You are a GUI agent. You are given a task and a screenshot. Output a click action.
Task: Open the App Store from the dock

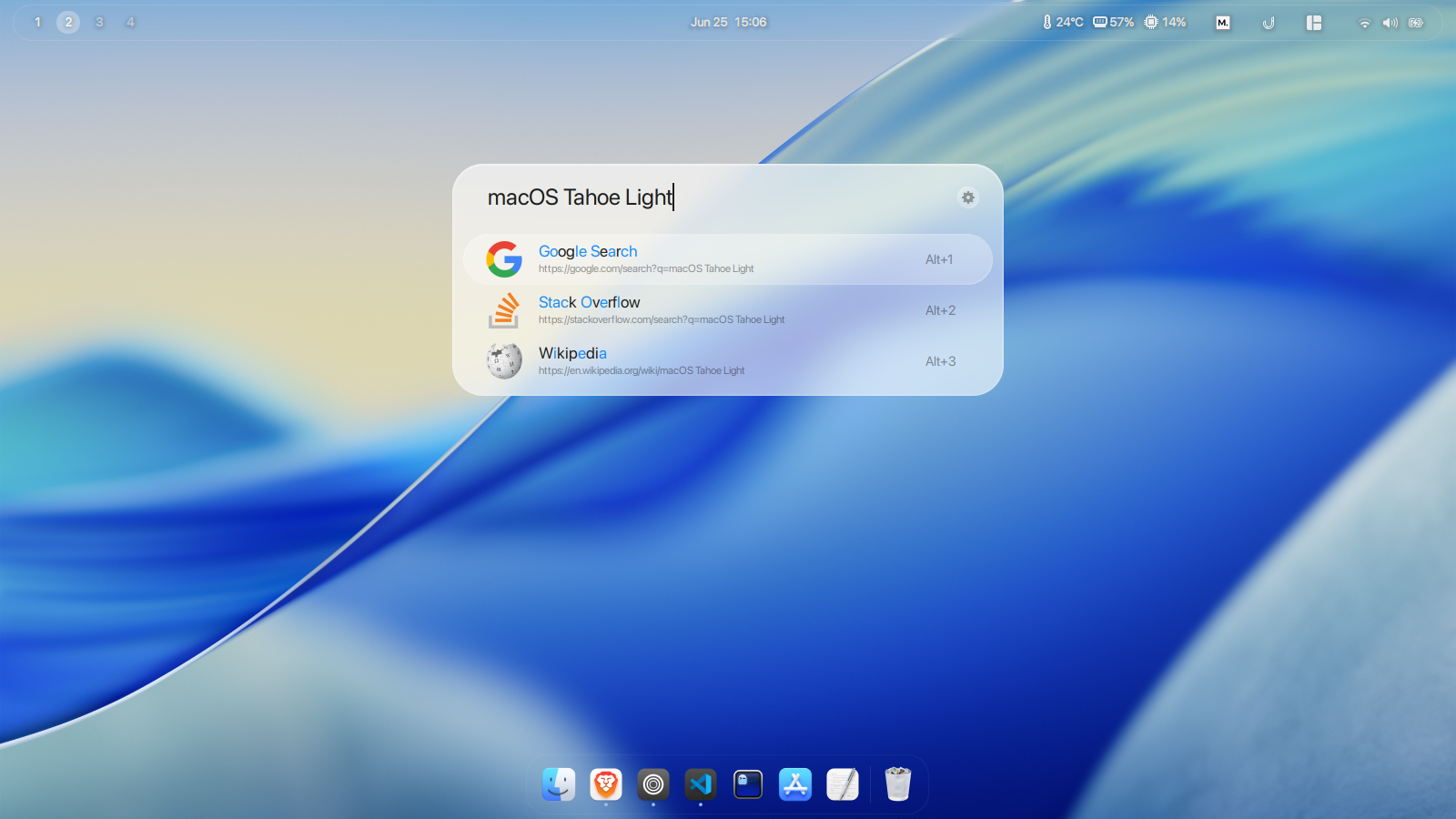[x=795, y=784]
